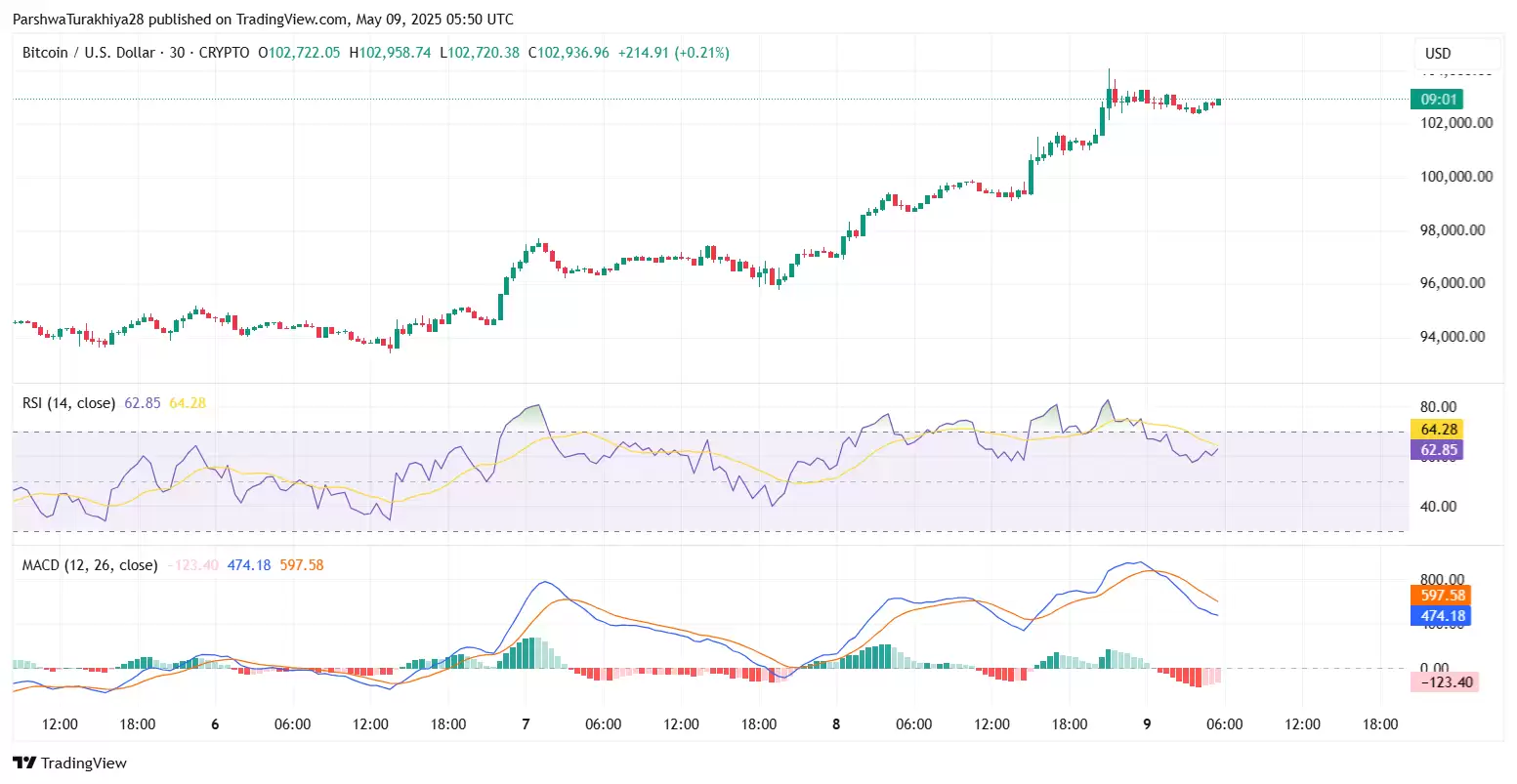Click the orange 597.58 MACD signal tag

[1442, 596]
